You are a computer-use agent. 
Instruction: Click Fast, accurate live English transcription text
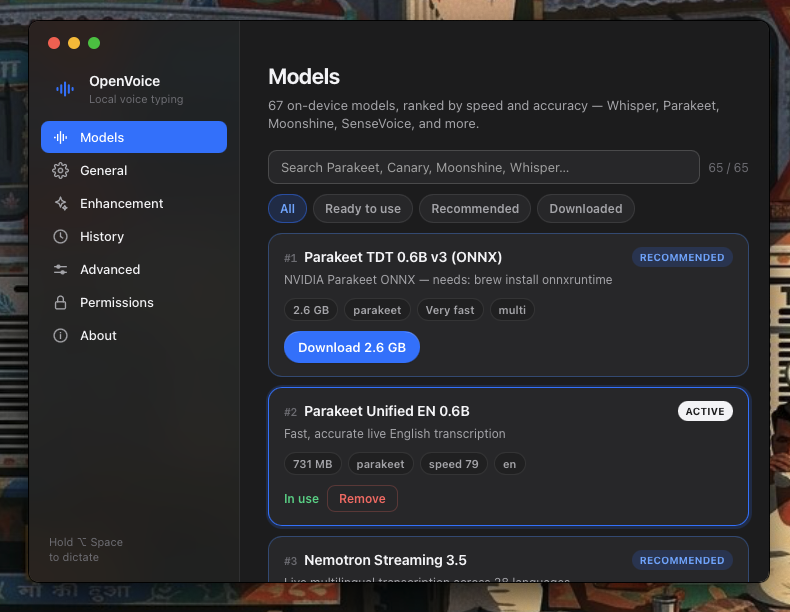tap(394, 434)
